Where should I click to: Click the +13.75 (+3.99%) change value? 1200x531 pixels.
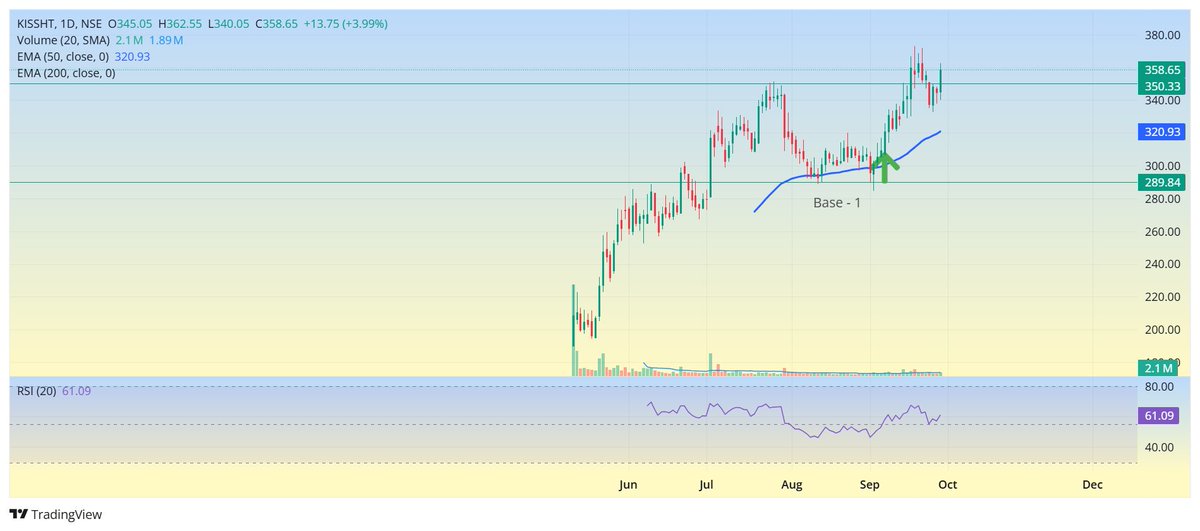(347, 23)
